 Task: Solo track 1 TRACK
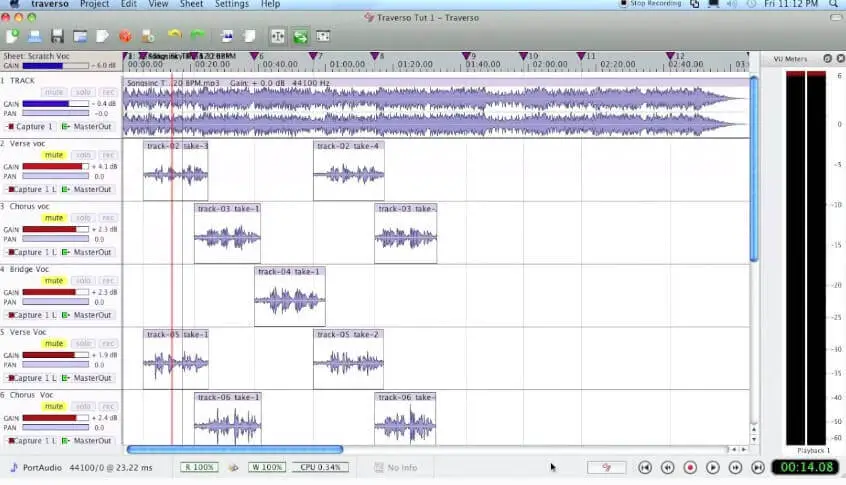(83, 92)
